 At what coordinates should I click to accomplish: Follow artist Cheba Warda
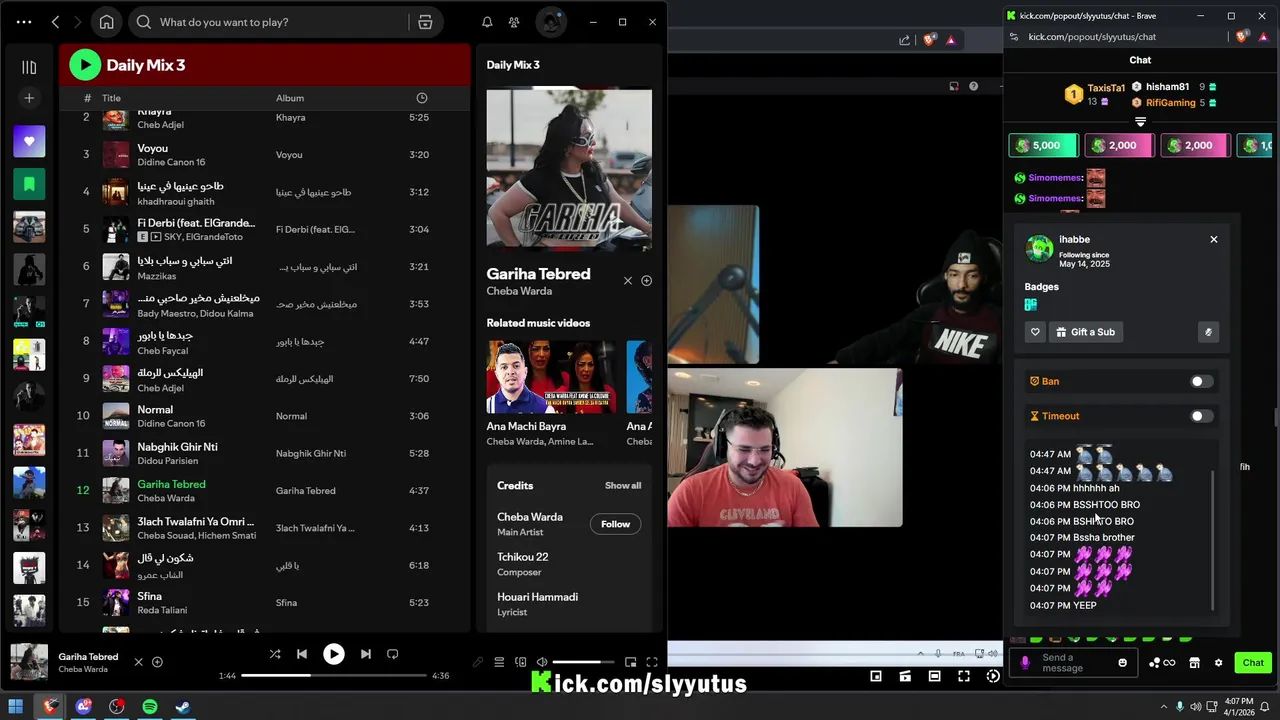(615, 524)
